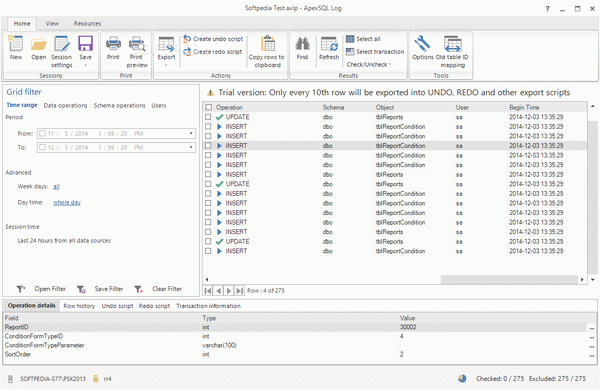Screen dimensions: 600x390
Task: Open Find with the binoculars icon
Action: 302,44
